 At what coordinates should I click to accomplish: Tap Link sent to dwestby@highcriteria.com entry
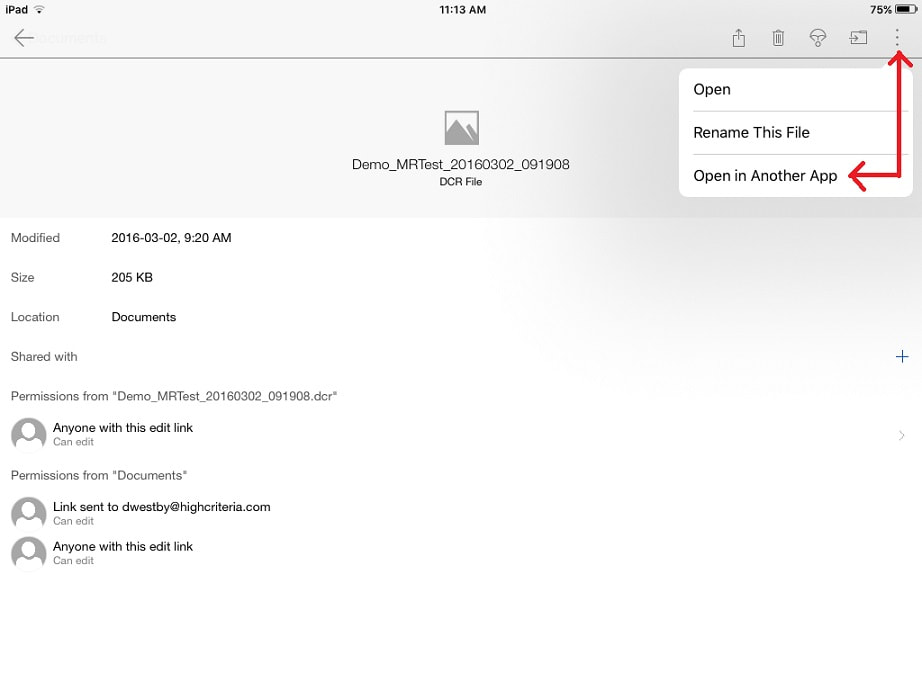click(162, 513)
